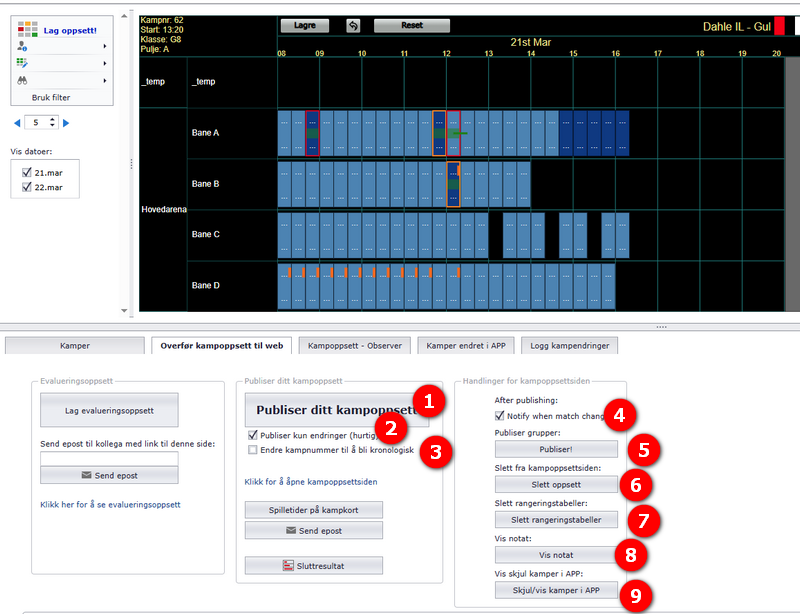
Task: Click Send epost under Evalueringsoppsett
Action: tap(109, 475)
